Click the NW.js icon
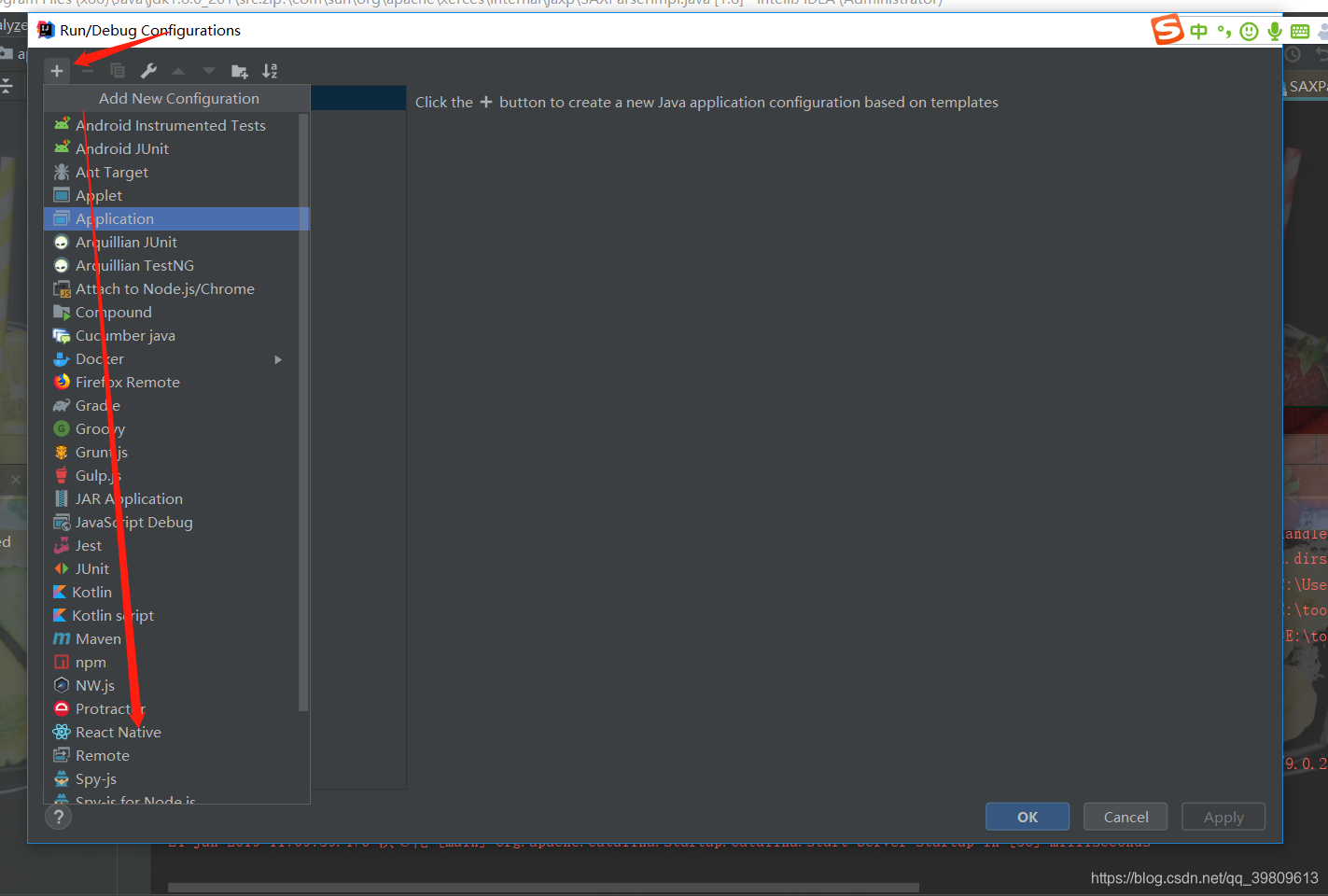The height and width of the screenshot is (896, 1328). 62,685
